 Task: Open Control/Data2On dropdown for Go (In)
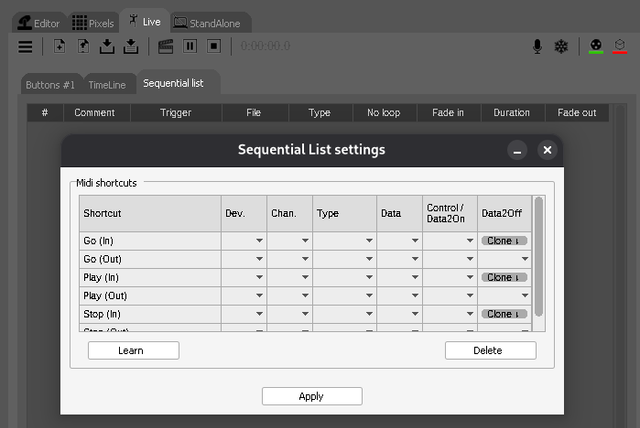(x=450, y=241)
